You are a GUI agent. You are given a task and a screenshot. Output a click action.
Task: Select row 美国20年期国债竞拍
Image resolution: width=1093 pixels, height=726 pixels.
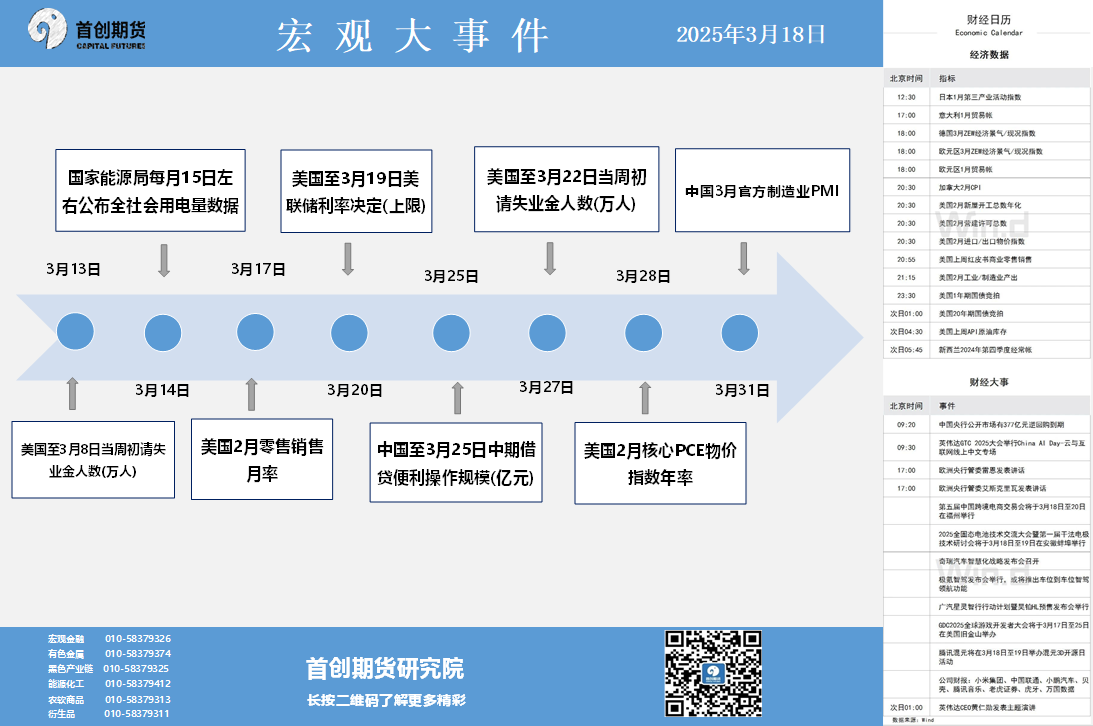coord(987,314)
